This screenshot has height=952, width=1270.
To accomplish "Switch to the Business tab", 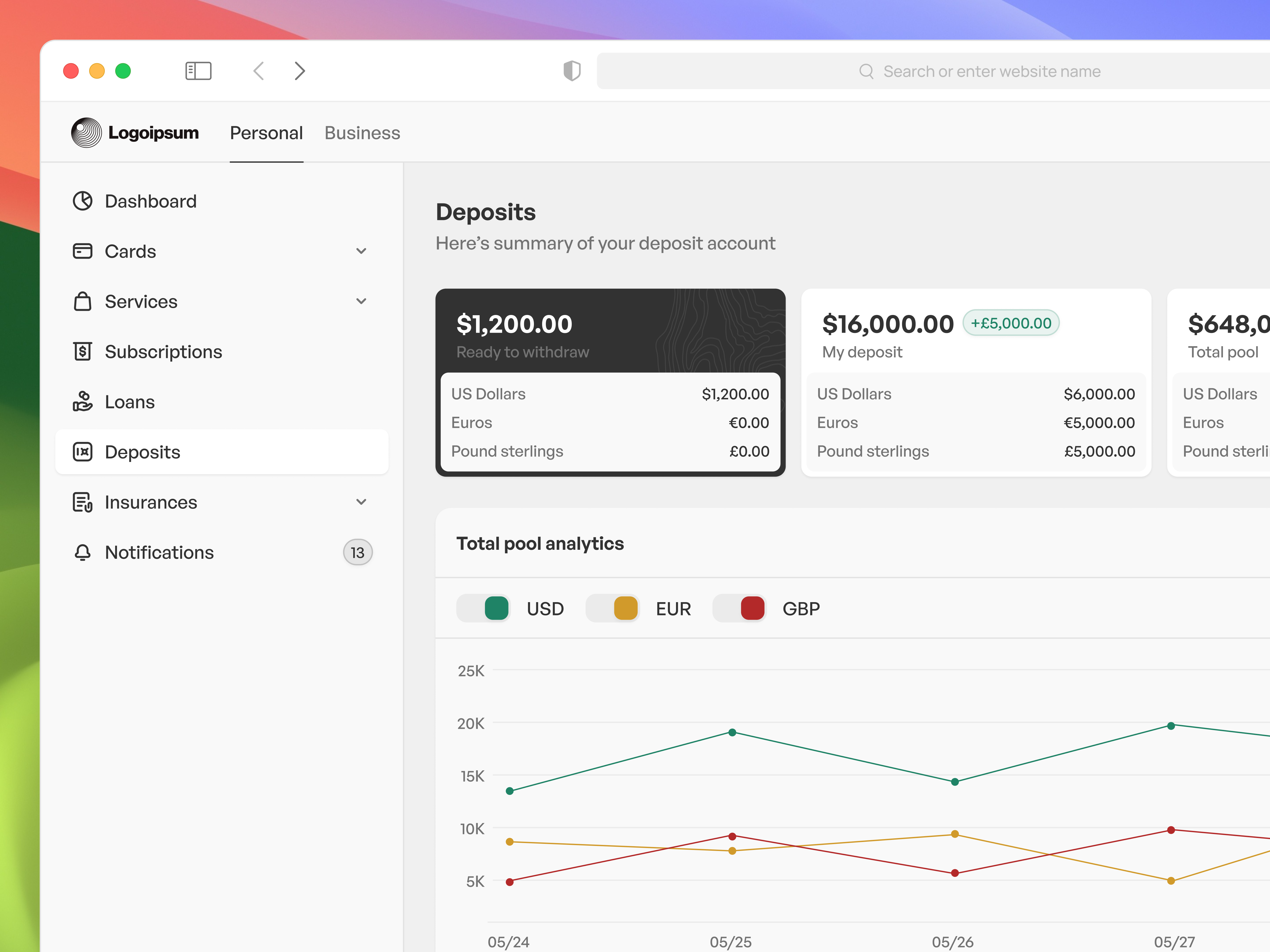I will pos(362,132).
